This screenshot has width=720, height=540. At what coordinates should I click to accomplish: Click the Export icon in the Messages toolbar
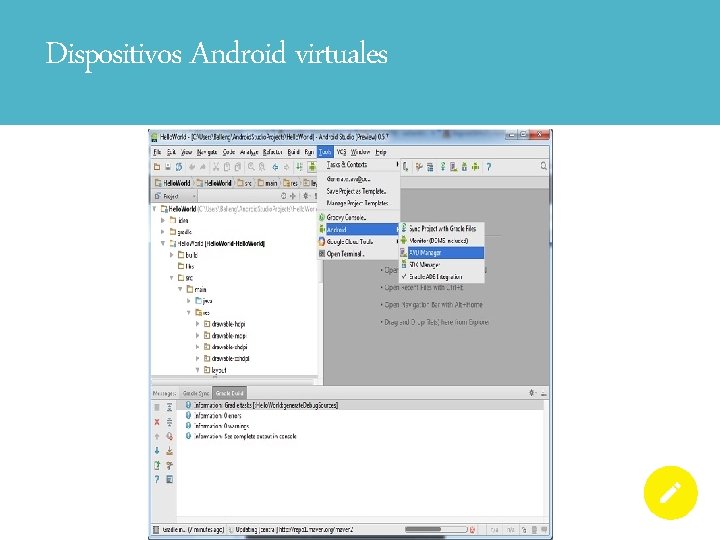click(x=157, y=466)
